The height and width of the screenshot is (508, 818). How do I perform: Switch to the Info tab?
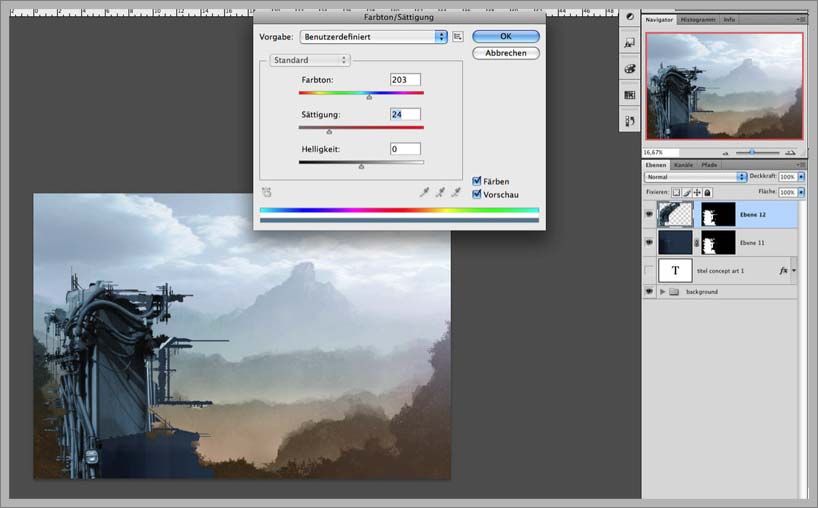[729, 19]
